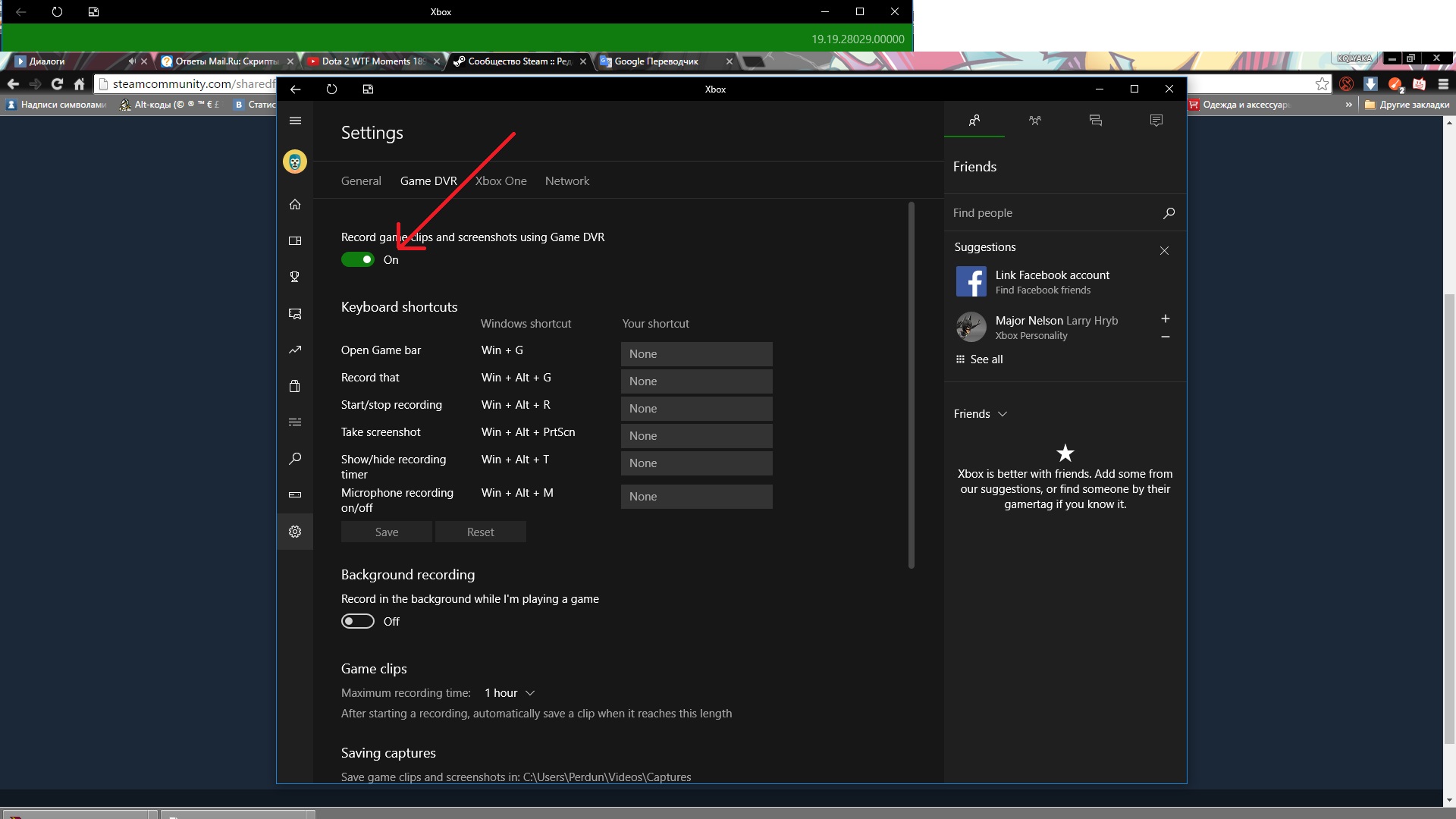
Task: Click browser address bar with steamcommunity URL
Action: pos(186,83)
